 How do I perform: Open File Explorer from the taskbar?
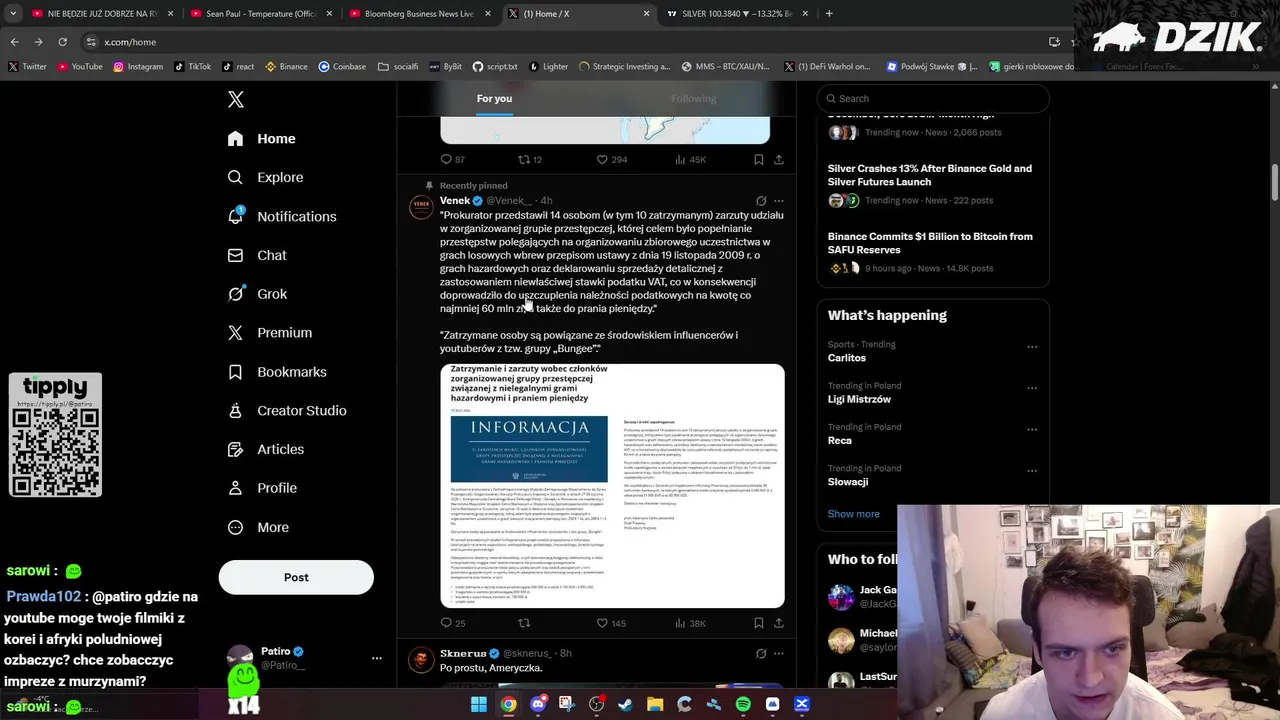tap(655, 704)
